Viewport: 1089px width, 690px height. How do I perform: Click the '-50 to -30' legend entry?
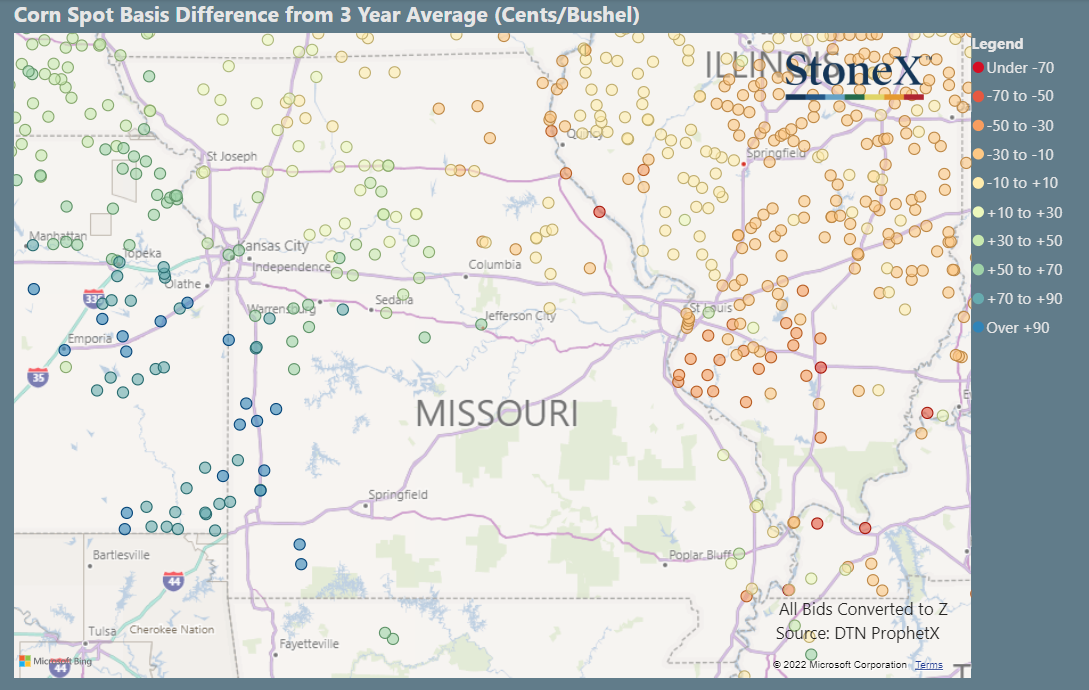(x=1013, y=126)
